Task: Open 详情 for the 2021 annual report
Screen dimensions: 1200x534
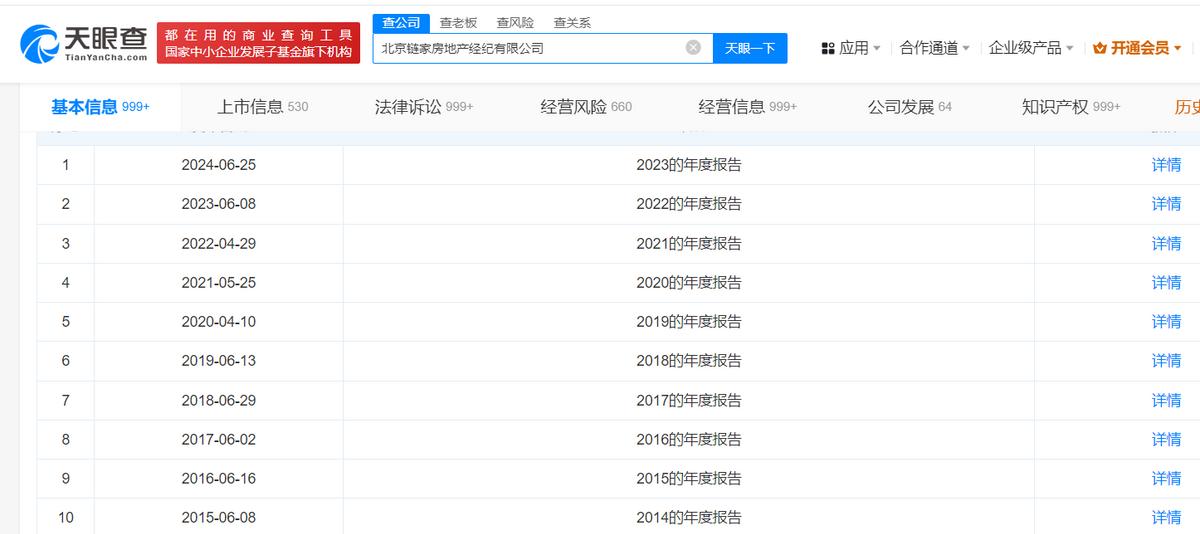Action: coord(1166,243)
